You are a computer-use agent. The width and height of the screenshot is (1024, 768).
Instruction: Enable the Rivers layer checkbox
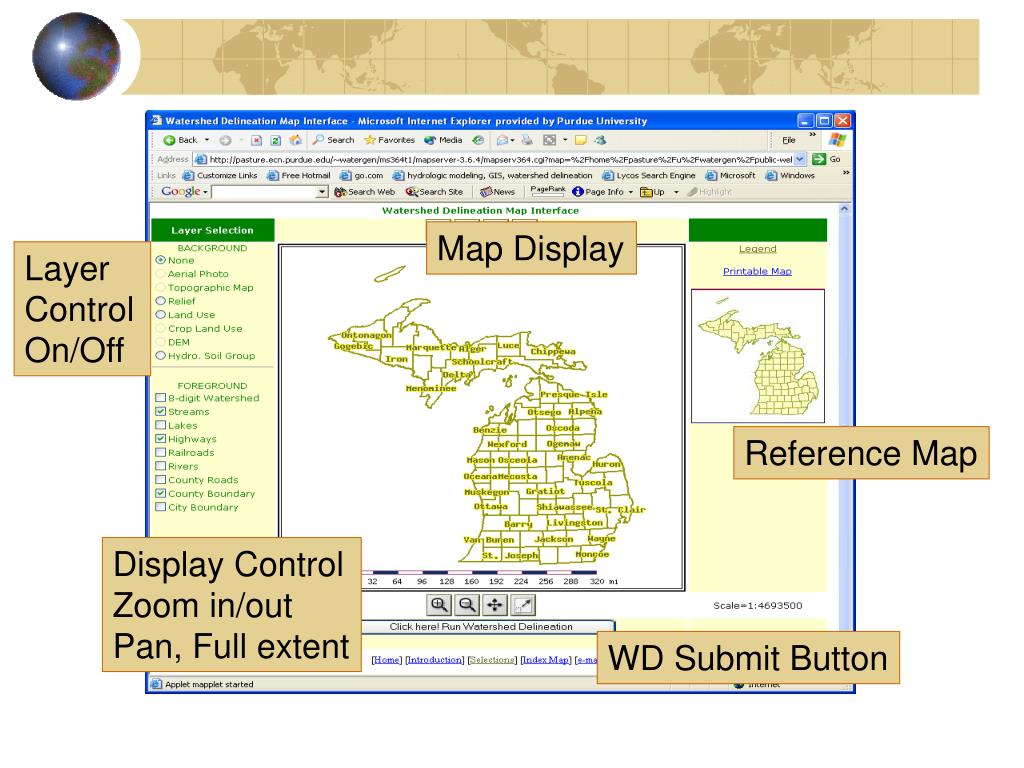pos(161,466)
